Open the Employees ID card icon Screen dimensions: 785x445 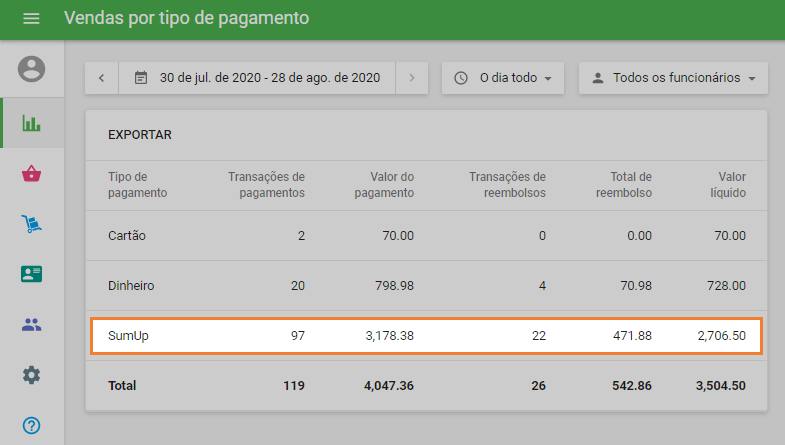click(32, 274)
